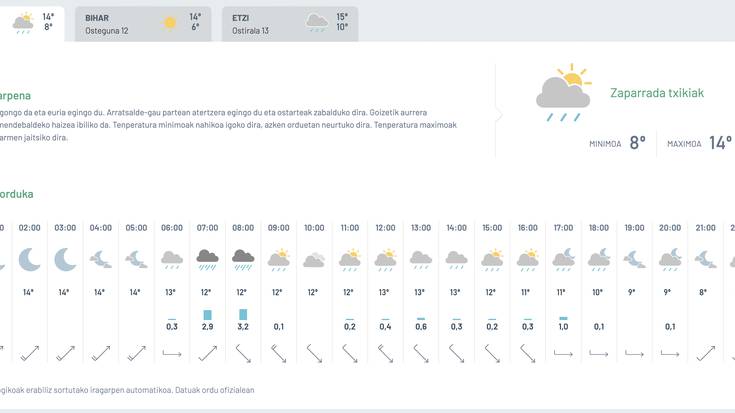Click the rain cloud icon at 14:00
Viewport: 735px width, 413px height.
pos(457,260)
